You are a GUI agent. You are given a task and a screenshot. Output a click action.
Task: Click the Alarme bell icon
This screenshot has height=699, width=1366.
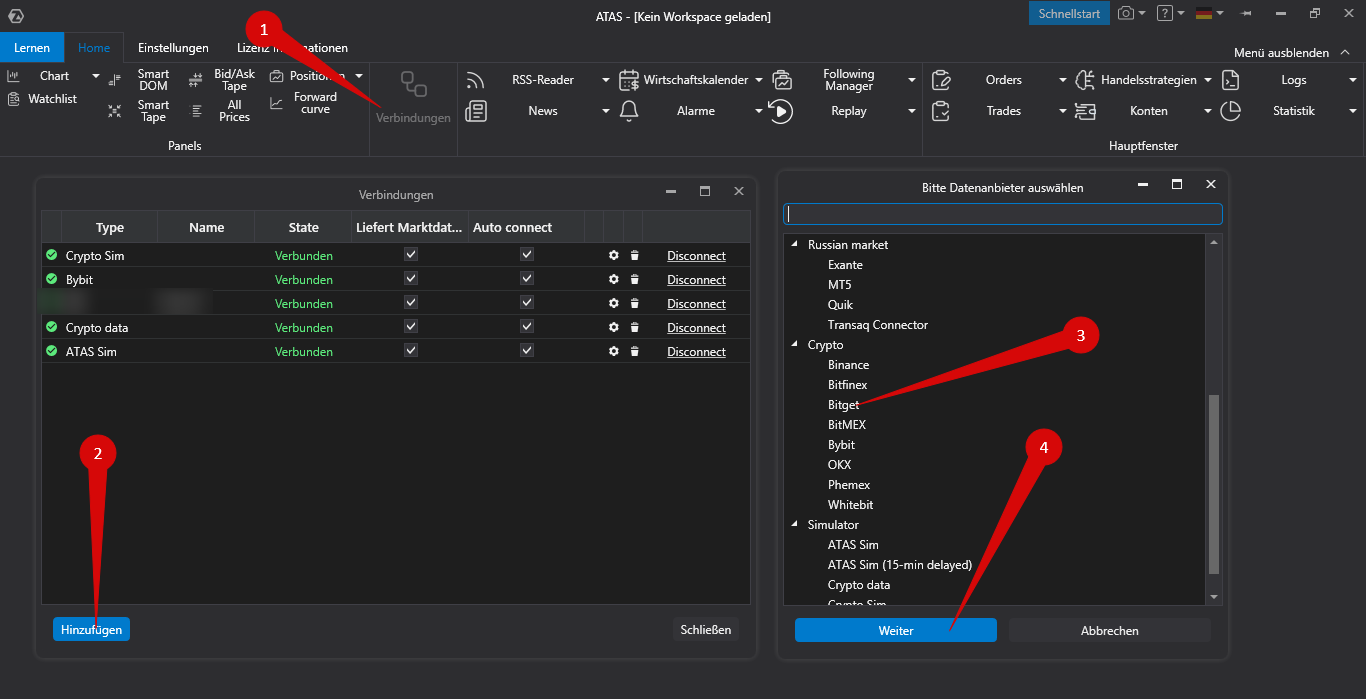pos(629,111)
